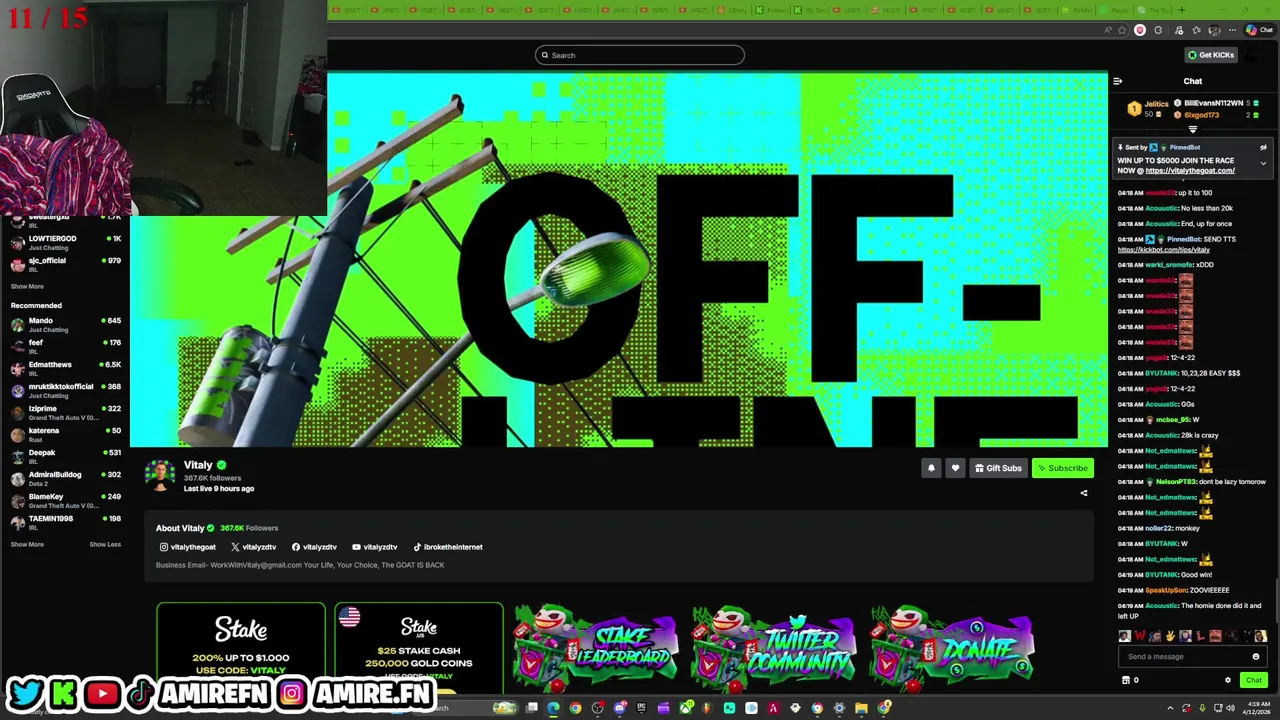Click the browser extensions toolbar Chat button

1259,30
